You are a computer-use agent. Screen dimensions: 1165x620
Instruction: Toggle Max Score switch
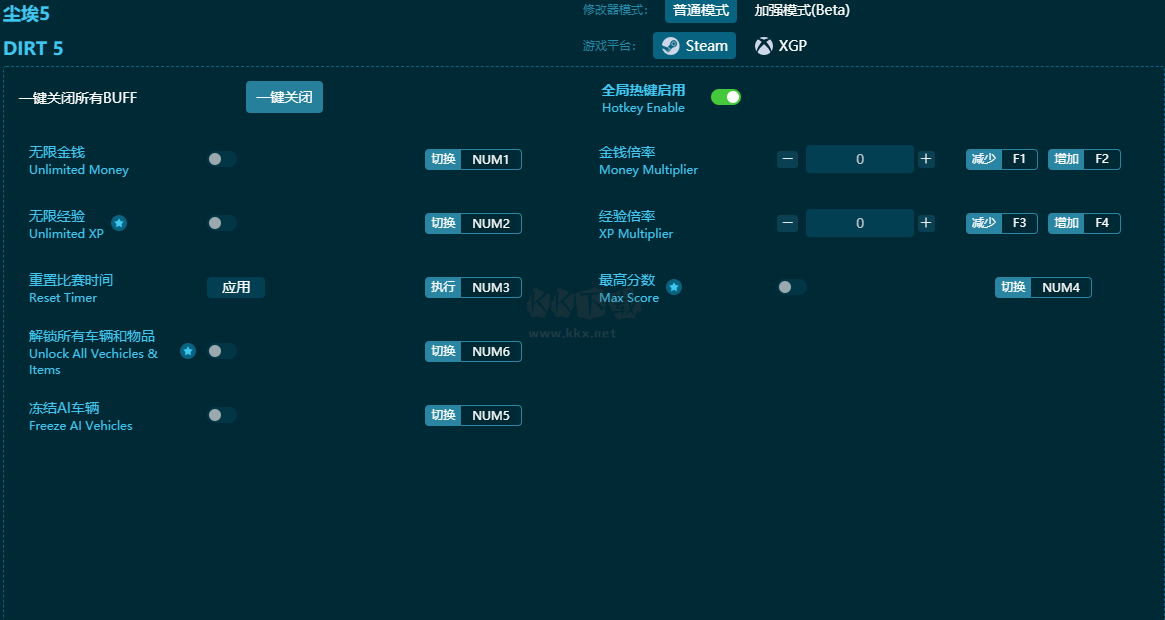point(792,287)
